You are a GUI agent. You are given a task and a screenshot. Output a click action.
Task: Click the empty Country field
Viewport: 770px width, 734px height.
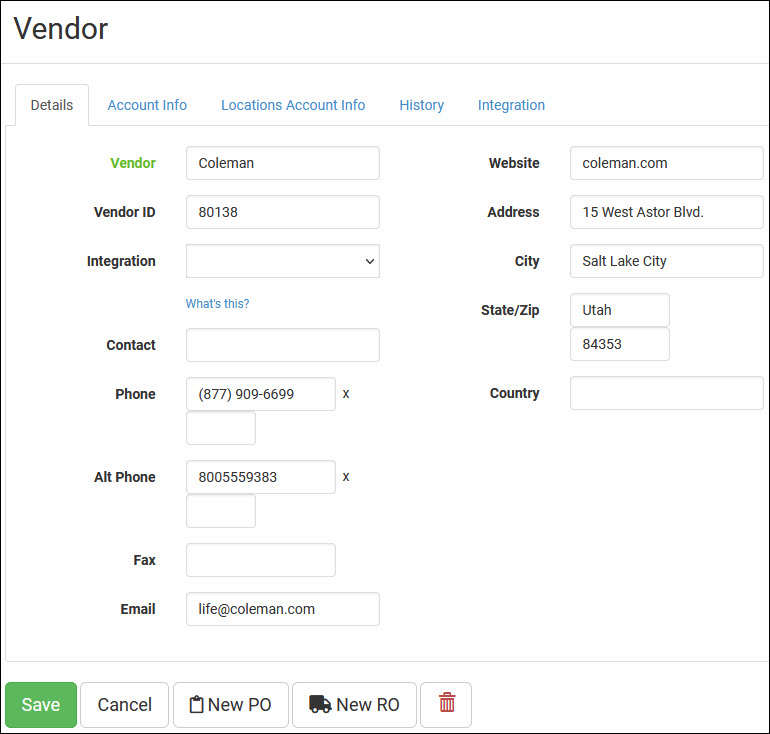tap(666, 393)
